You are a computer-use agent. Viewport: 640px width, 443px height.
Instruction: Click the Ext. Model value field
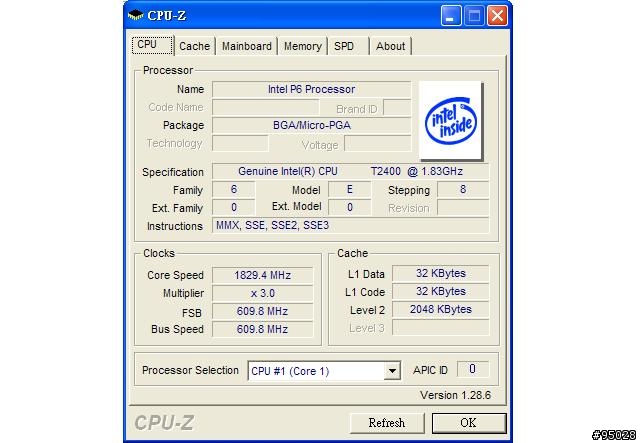(350, 207)
